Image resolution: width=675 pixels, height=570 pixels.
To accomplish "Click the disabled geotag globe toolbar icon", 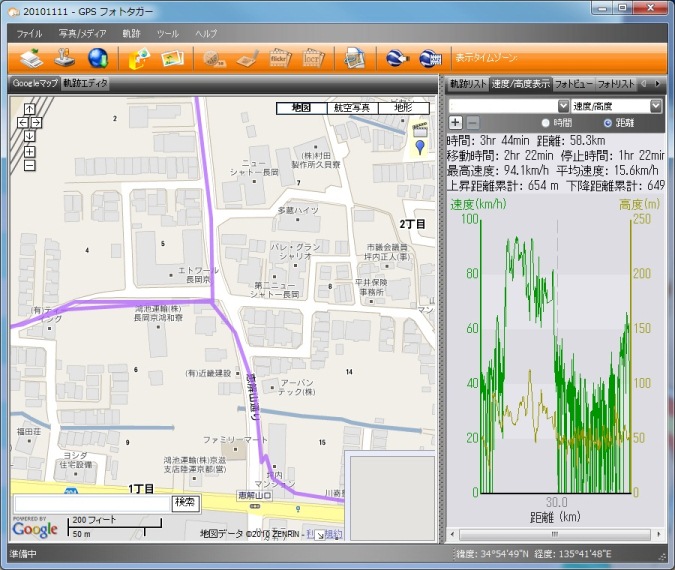I will point(214,59).
